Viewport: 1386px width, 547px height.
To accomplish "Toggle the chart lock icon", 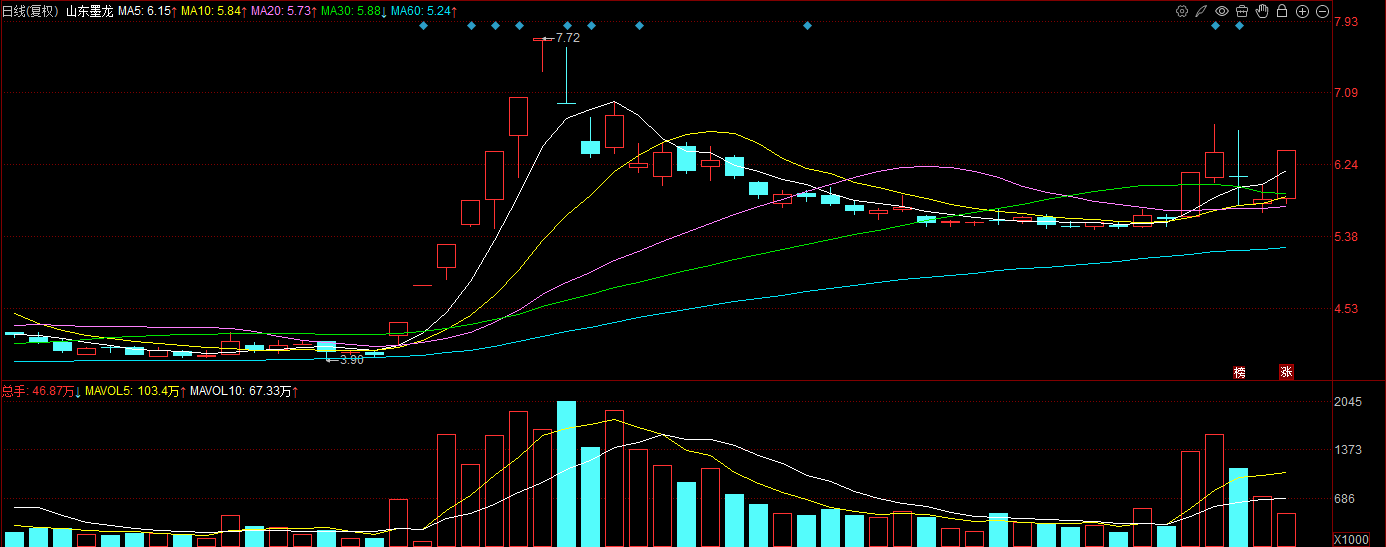I will (1282, 11).
